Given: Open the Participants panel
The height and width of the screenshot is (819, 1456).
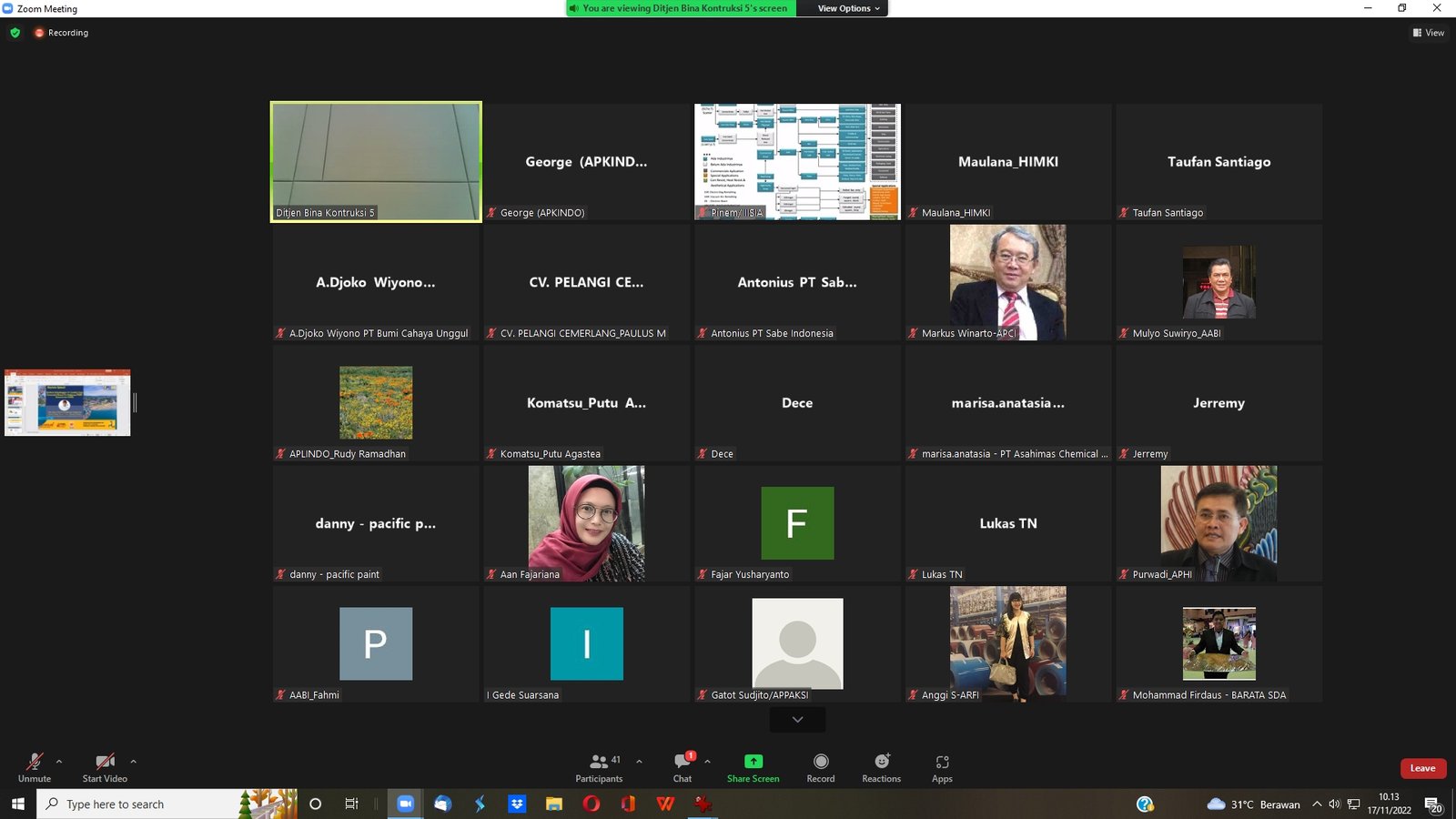Looking at the screenshot, I should coord(599,768).
